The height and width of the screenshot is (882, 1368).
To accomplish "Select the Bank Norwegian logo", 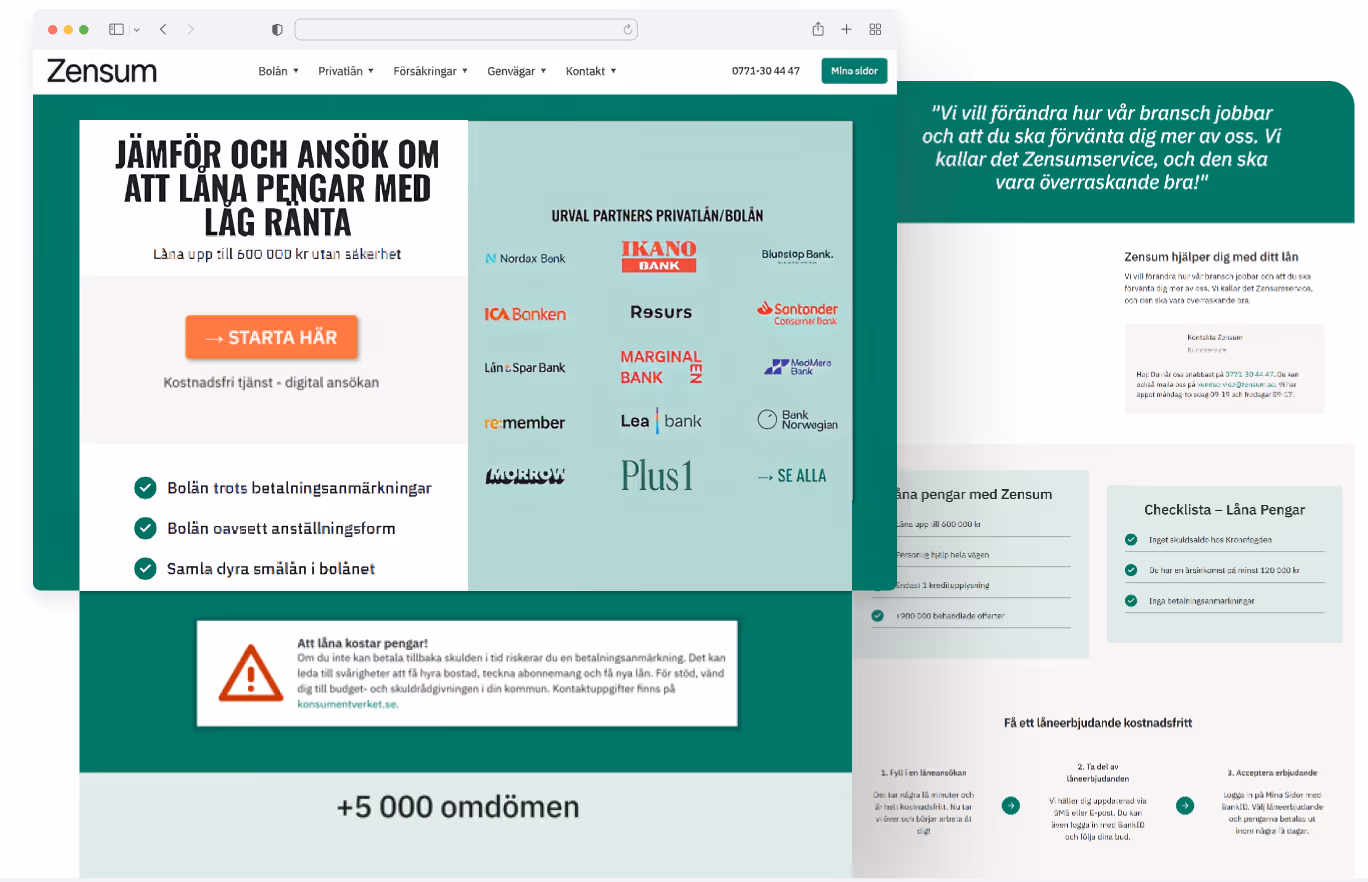I will [797, 420].
